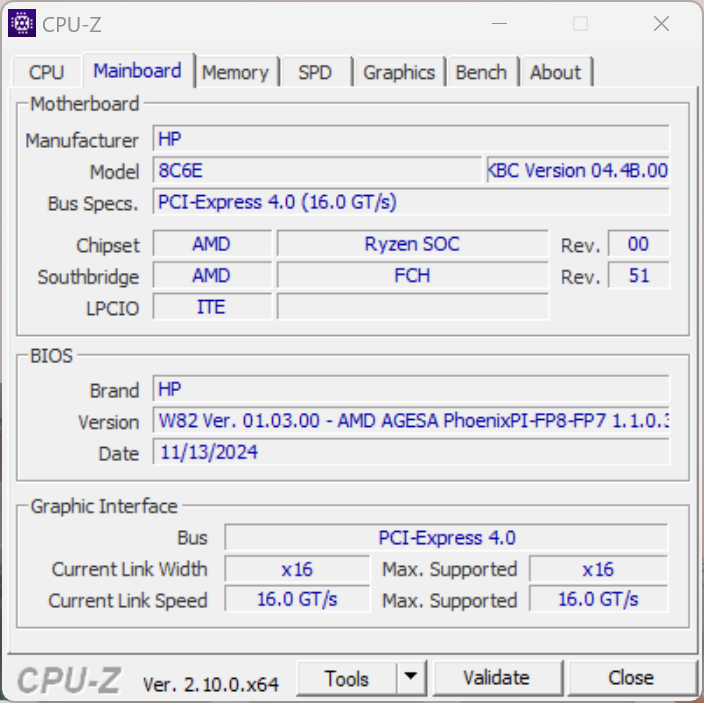Click the Graphic Interface Bus PCI-Express 4.0 field
The image size is (704, 703).
[x=446, y=537]
